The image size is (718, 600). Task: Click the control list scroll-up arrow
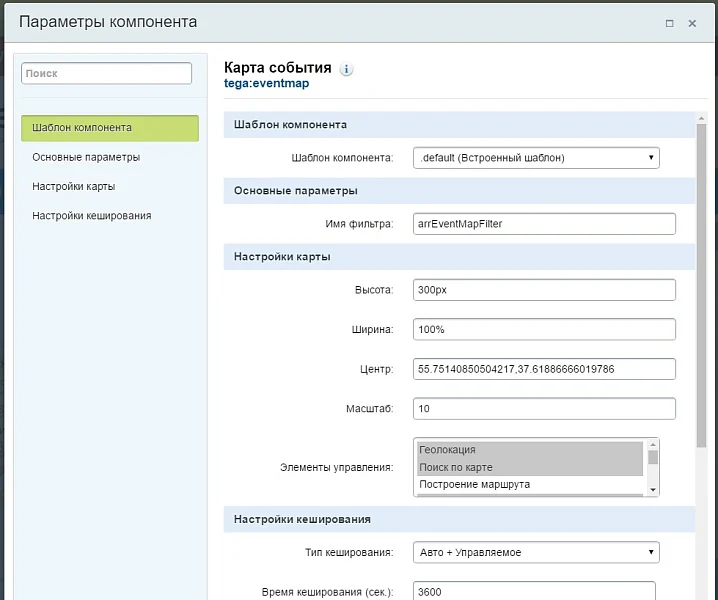tap(653, 445)
